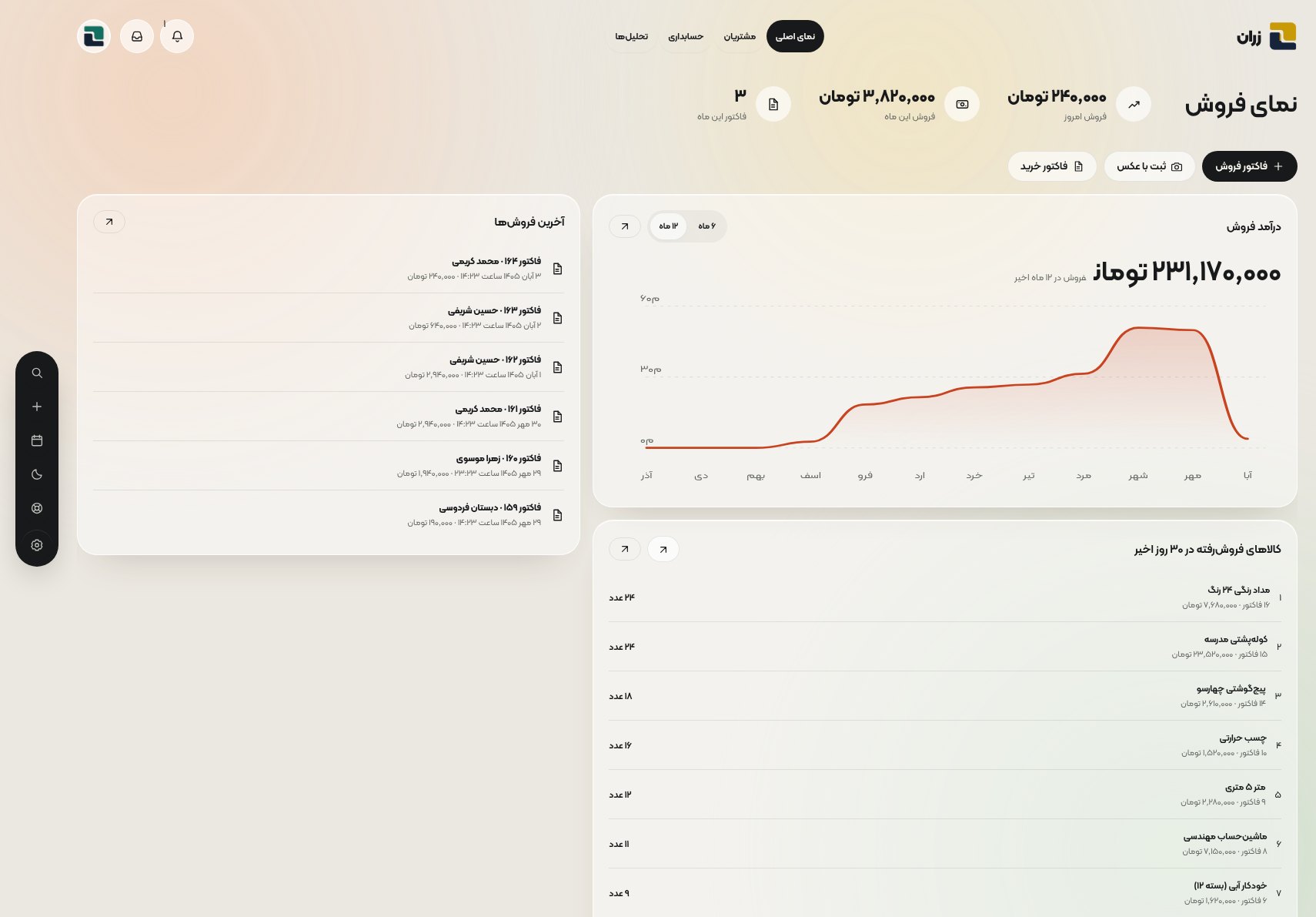Click the ۲۳۱,۱۷۰,۰۰۰ تومان revenue total
Screen dimensions: 1316x917
click(x=1187, y=272)
